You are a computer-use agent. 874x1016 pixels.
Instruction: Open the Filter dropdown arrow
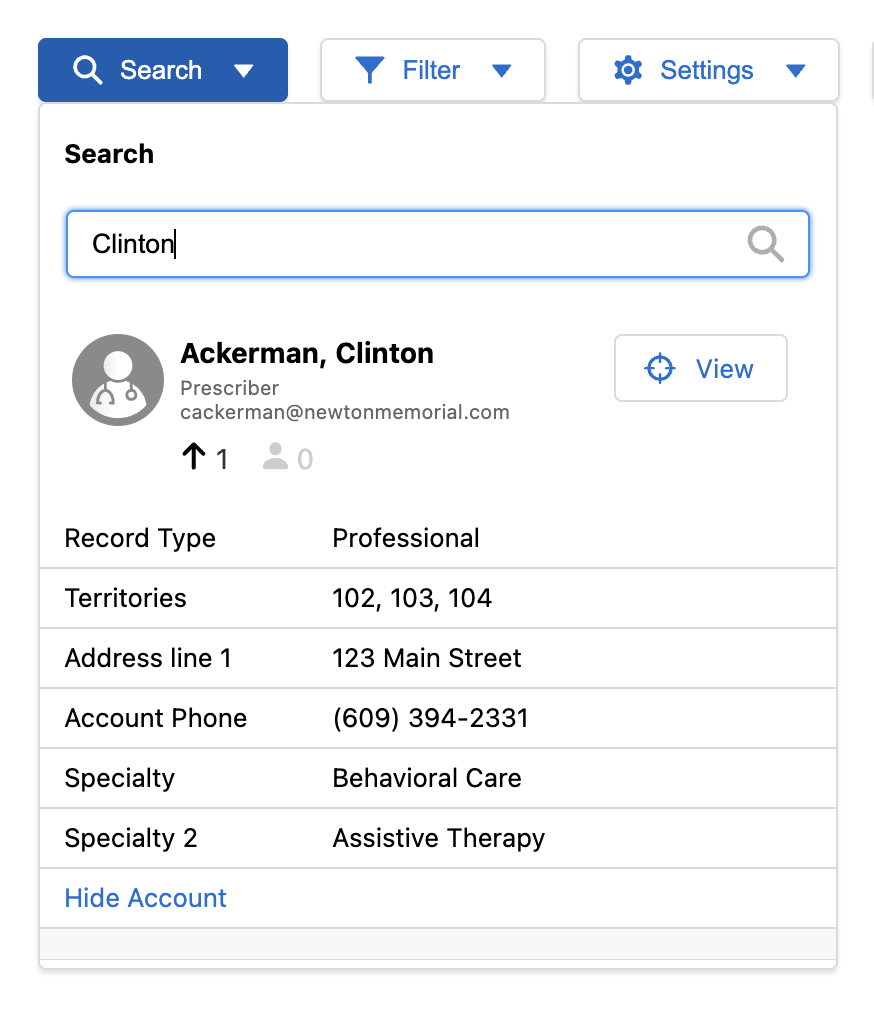(x=502, y=71)
